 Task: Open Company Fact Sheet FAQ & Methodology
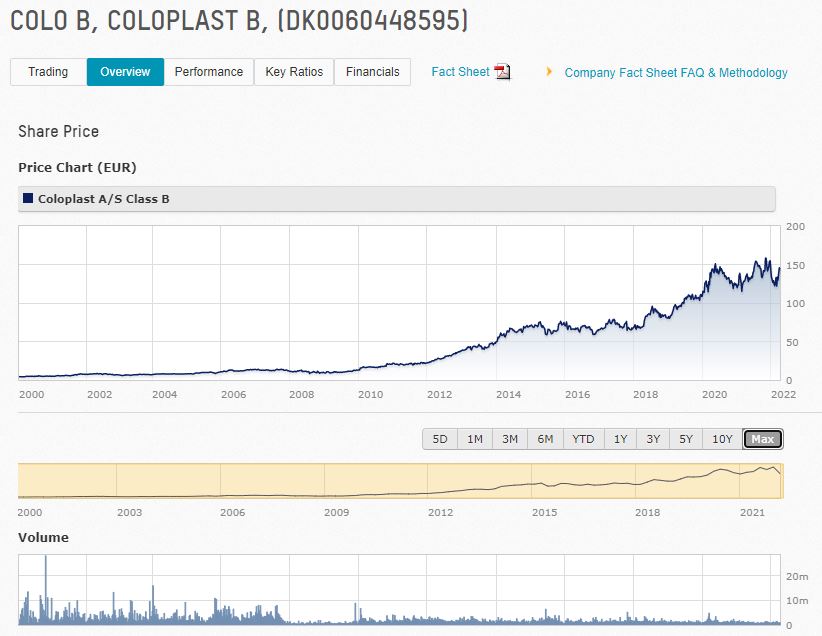(x=676, y=73)
